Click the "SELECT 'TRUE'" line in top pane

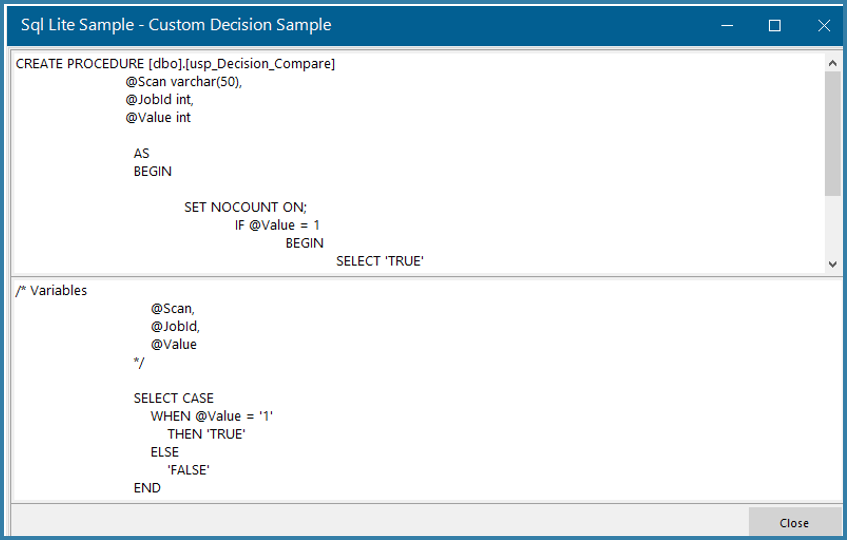pyautogui.click(x=380, y=262)
